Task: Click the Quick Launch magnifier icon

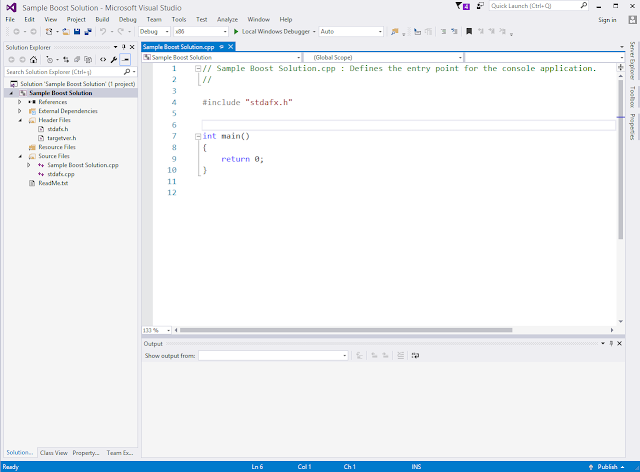Action: [x=584, y=6]
